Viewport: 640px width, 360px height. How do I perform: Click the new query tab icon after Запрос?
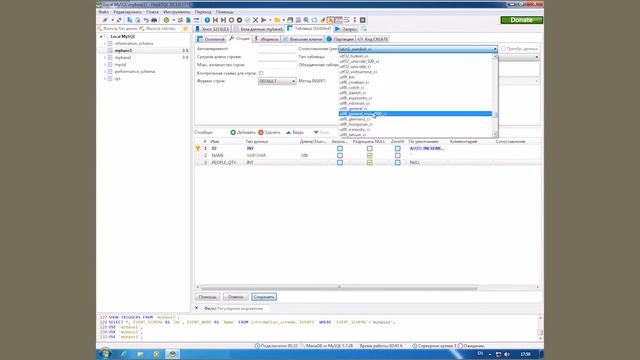pyautogui.click(x=364, y=29)
